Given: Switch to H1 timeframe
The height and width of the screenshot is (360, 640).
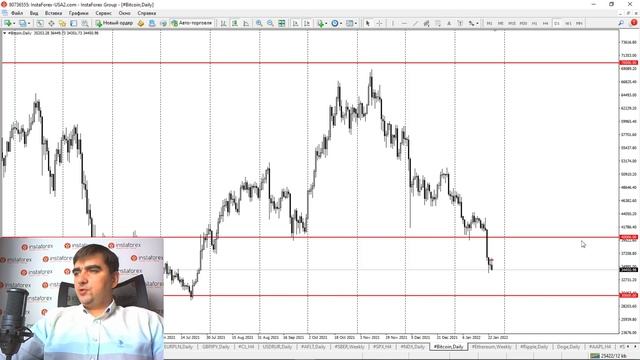Looking at the screenshot, I should pyautogui.click(x=534, y=23).
